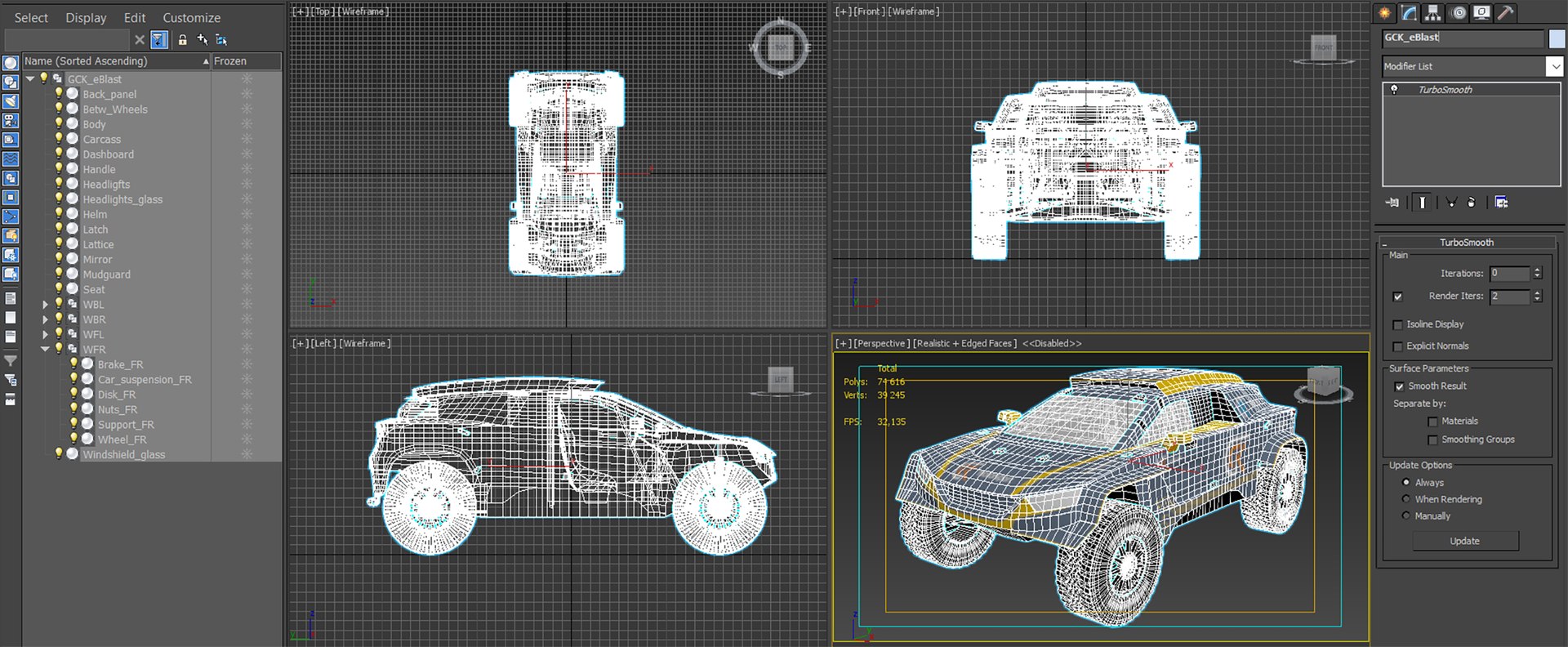Click the lock cell editing padlock icon
The width and height of the screenshot is (1568, 647).
tap(182, 39)
